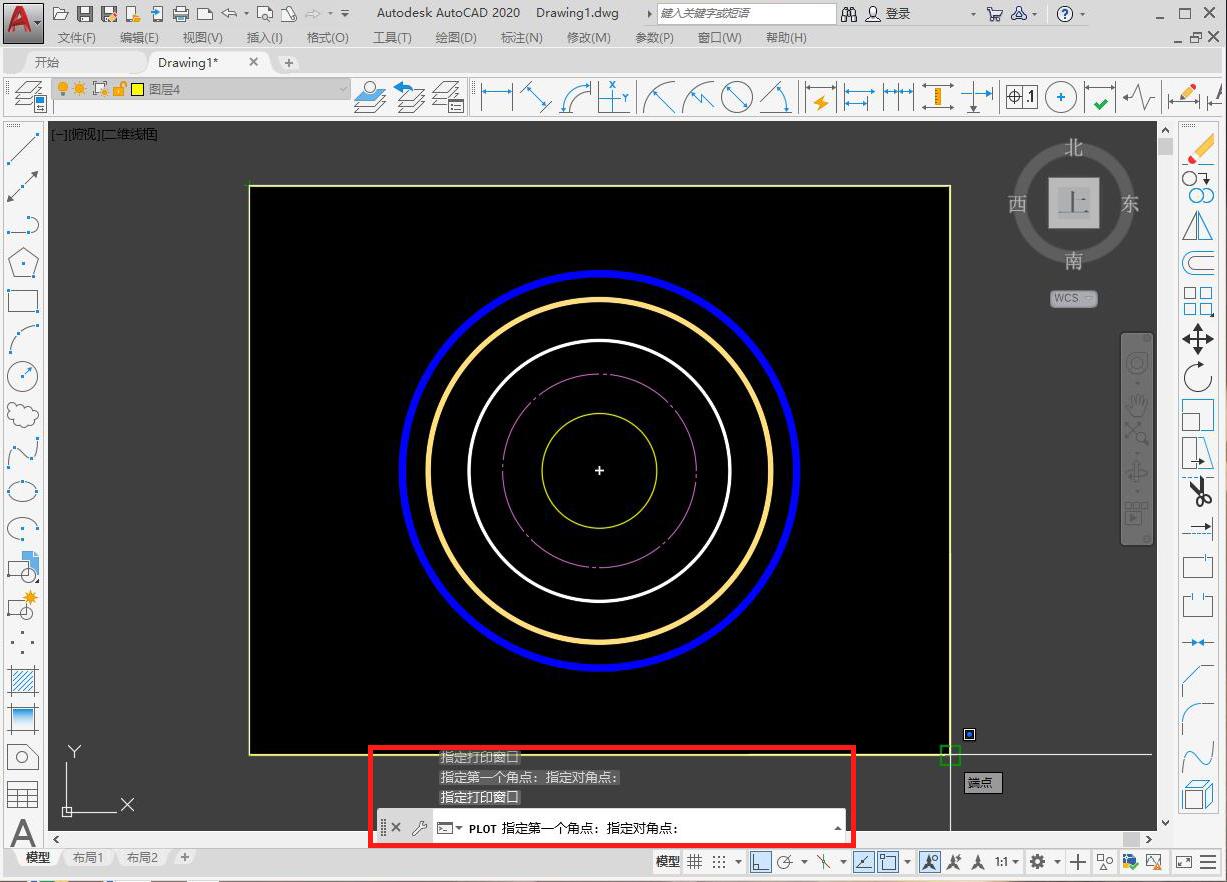Click the Layer Previous icon
Screen dimensions: 1227x882
(408, 97)
